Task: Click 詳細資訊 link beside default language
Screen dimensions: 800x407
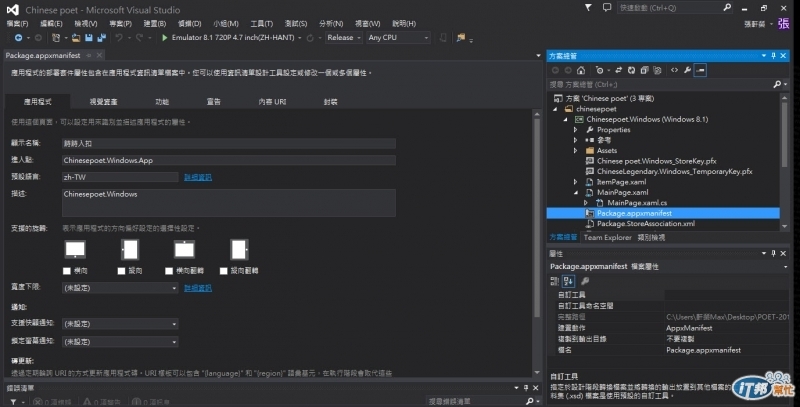Action: tap(198, 177)
